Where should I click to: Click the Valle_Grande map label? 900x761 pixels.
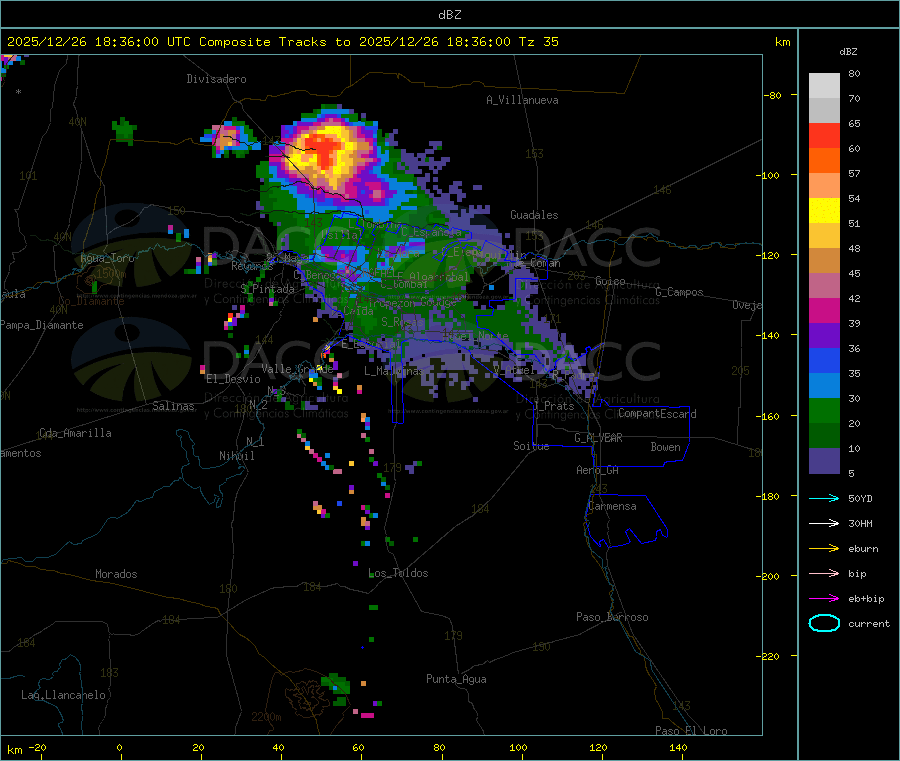pyautogui.click(x=297, y=369)
